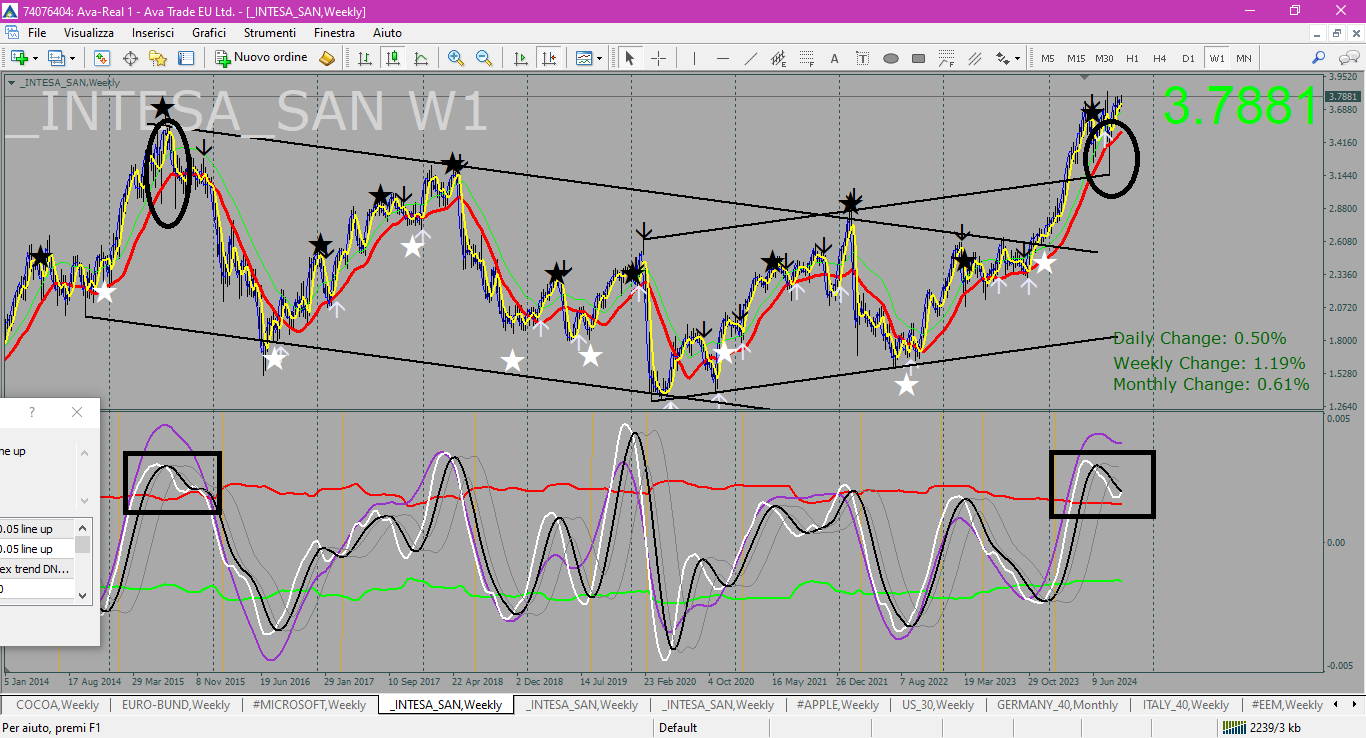Open the Data Window crosshair-target icon
1366x738 pixels.
(x=130, y=58)
